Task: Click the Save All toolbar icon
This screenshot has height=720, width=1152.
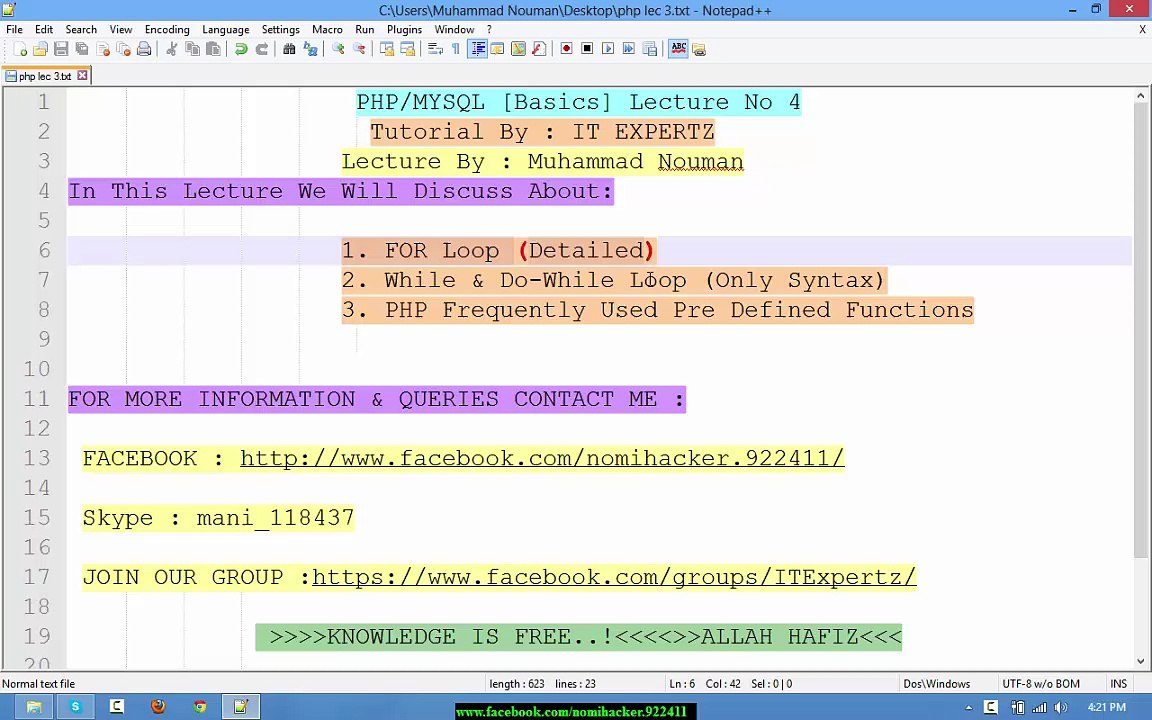Action: (x=82, y=49)
